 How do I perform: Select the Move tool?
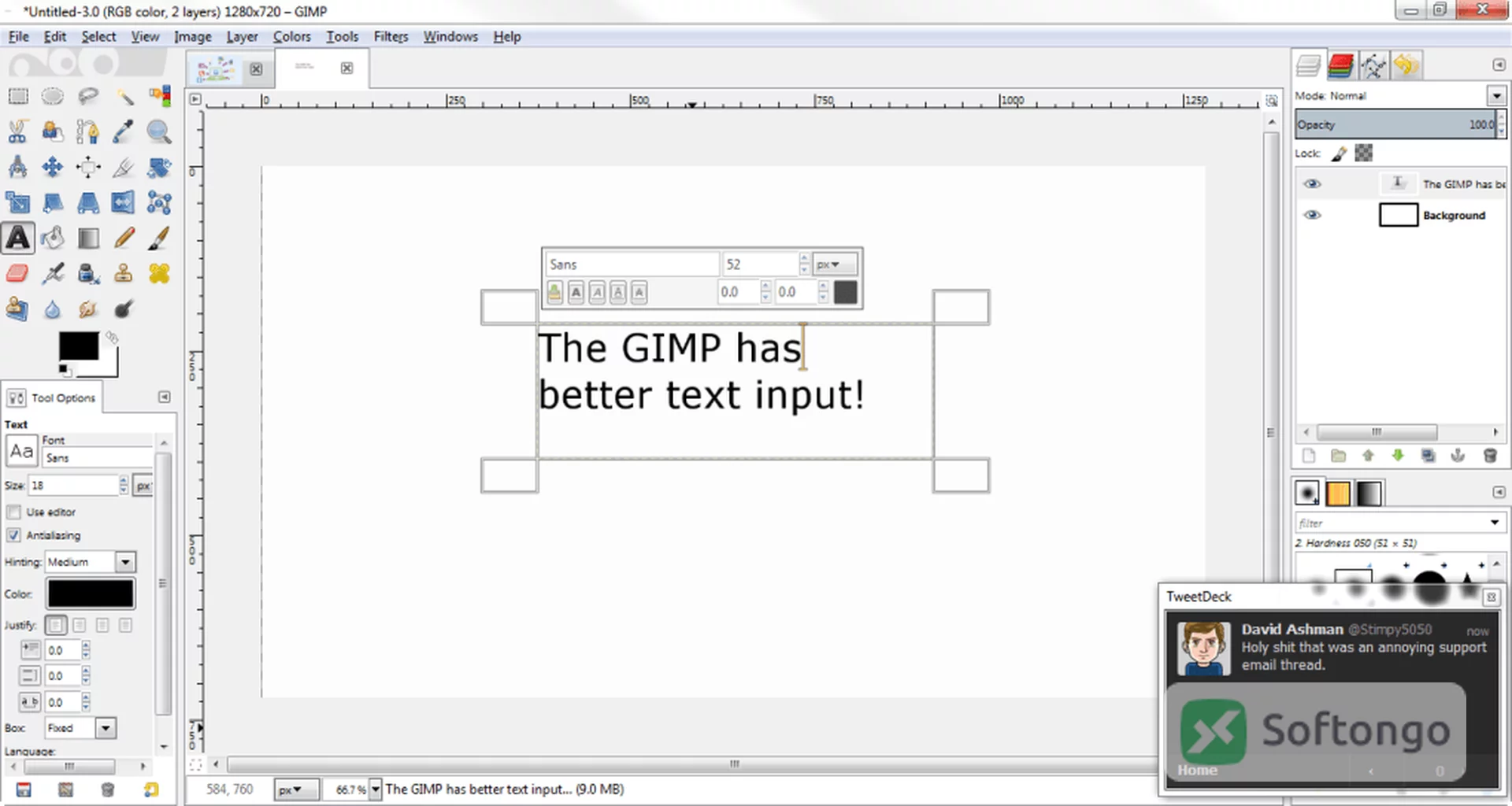(53, 167)
